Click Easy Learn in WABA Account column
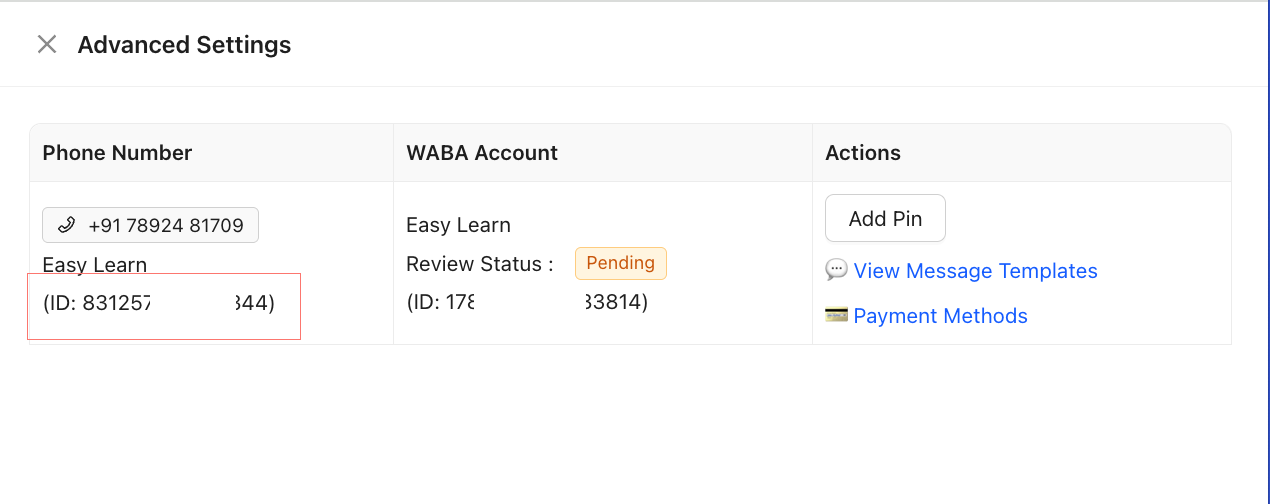 pyautogui.click(x=458, y=225)
